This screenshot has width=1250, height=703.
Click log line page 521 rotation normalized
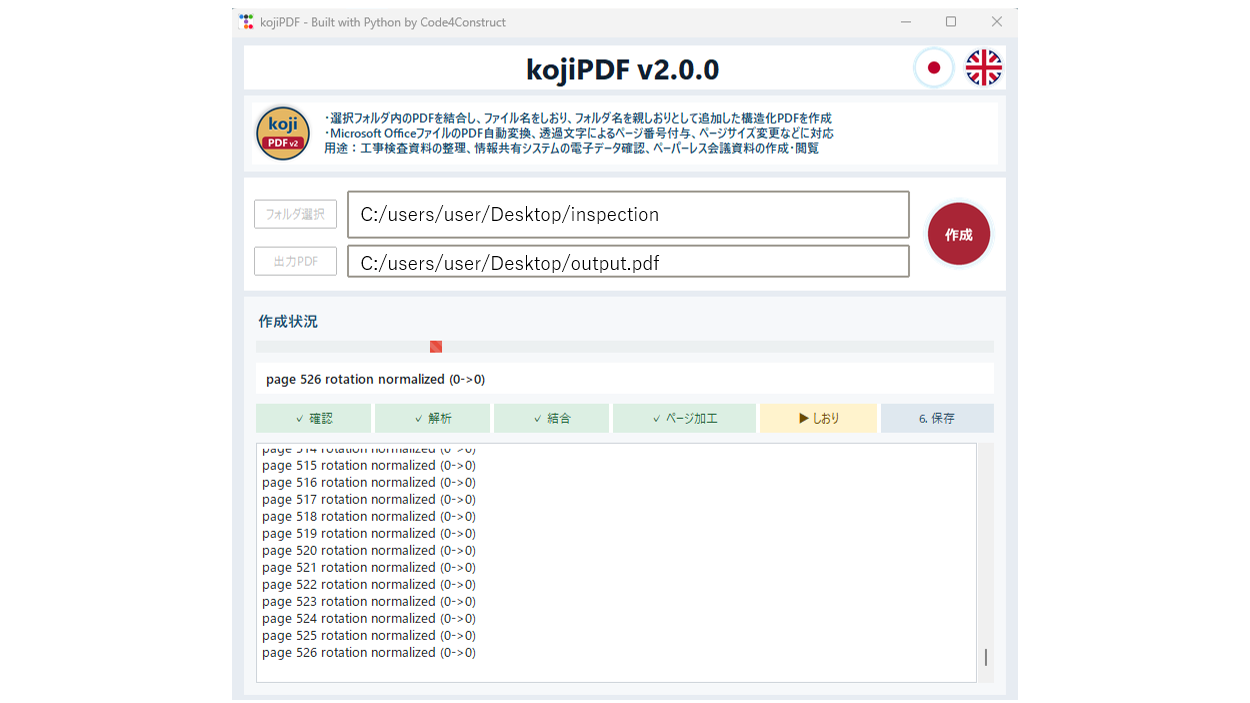(369, 567)
